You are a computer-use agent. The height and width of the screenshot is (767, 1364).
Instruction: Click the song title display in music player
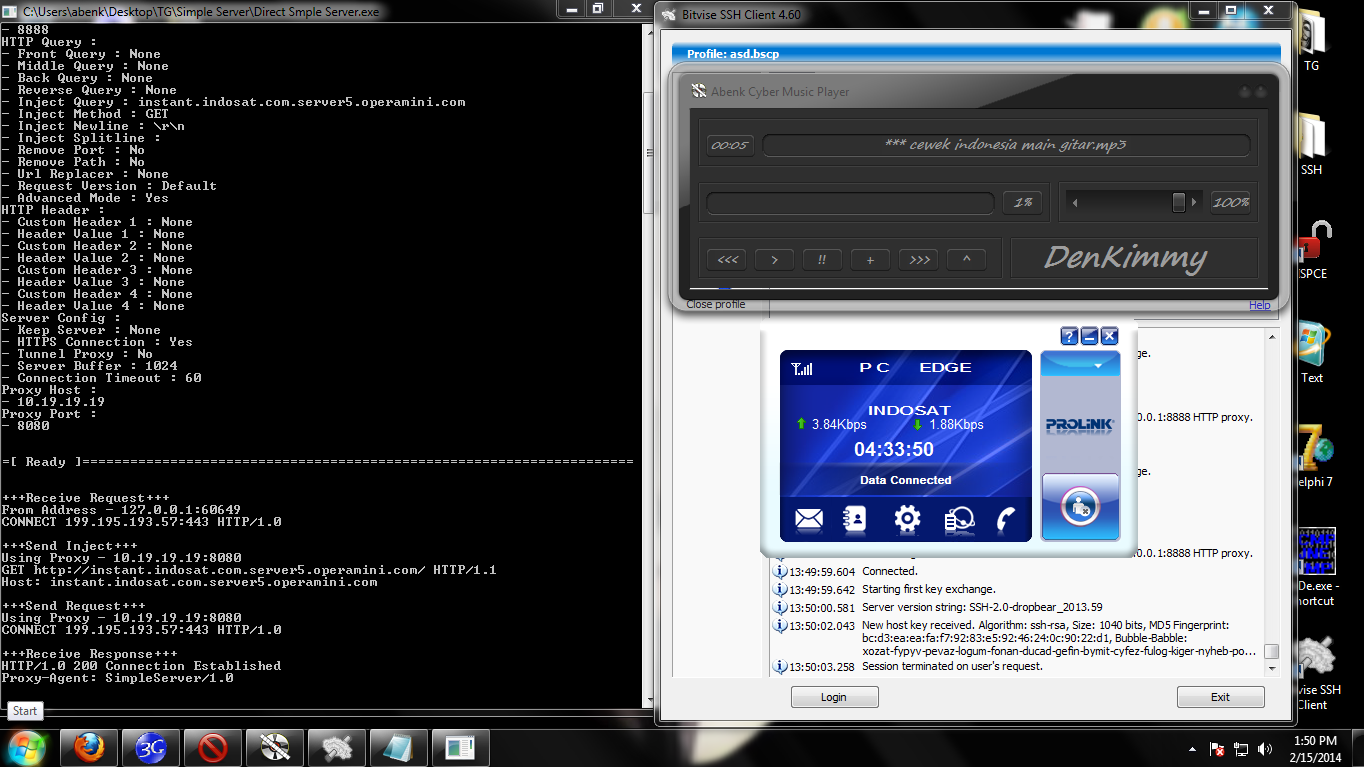1006,145
